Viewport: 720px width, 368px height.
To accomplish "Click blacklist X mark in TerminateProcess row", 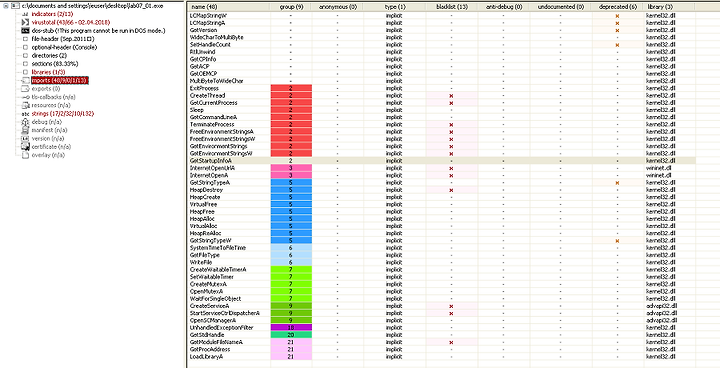I will click(x=451, y=125).
